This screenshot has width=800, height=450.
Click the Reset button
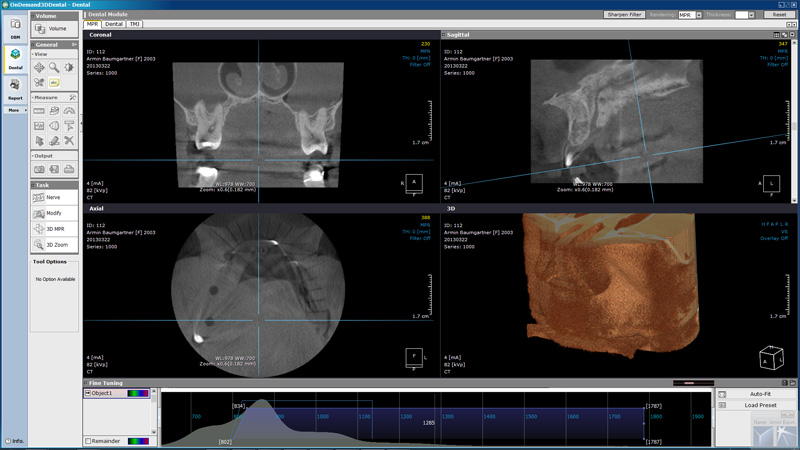779,15
